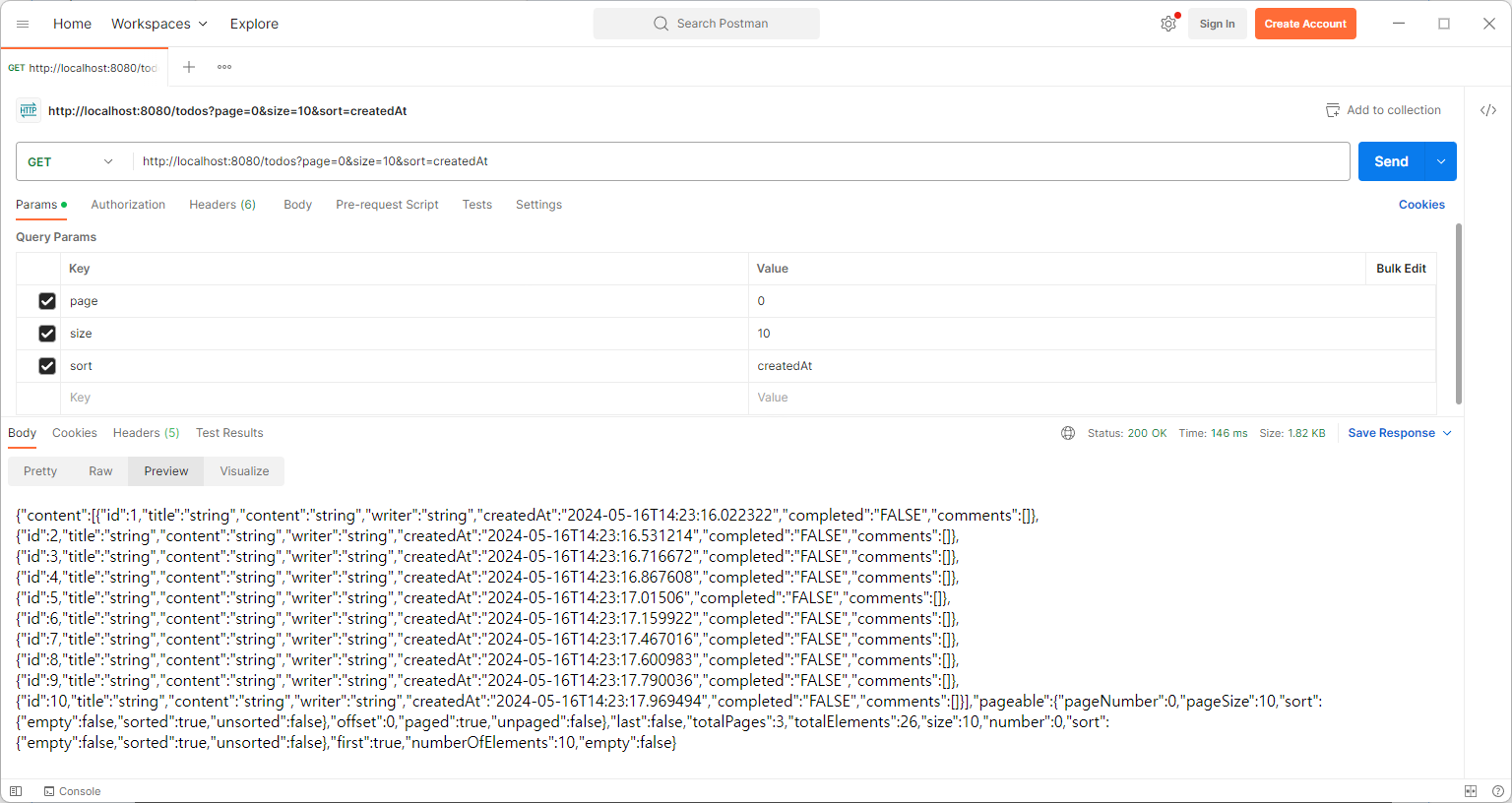
Task: Add a new request tab with plus
Action: 189,67
